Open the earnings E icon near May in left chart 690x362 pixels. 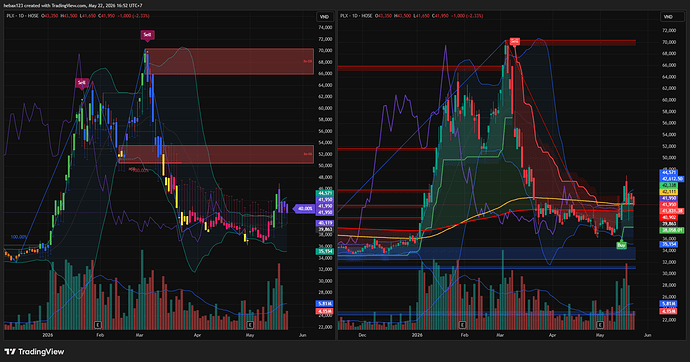250,325
